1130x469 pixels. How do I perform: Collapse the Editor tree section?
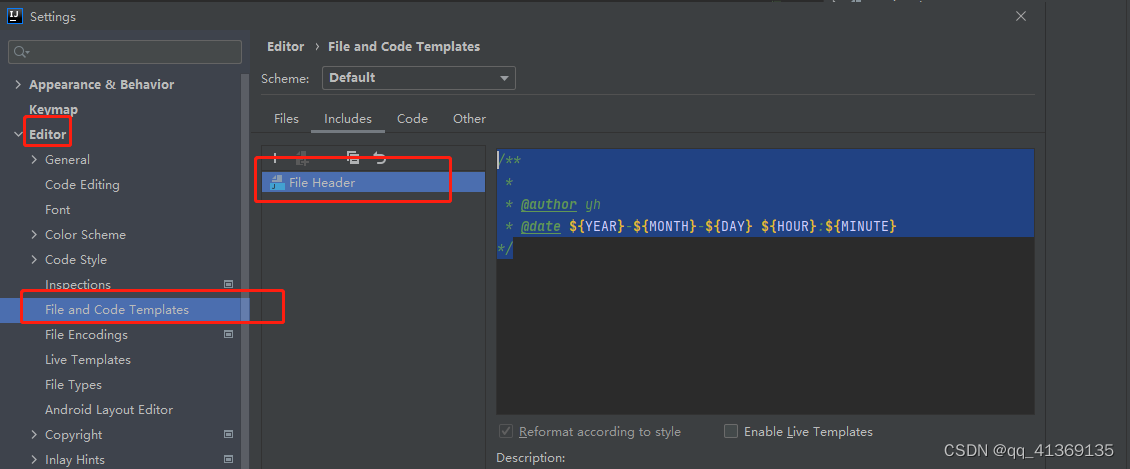[18, 135]
